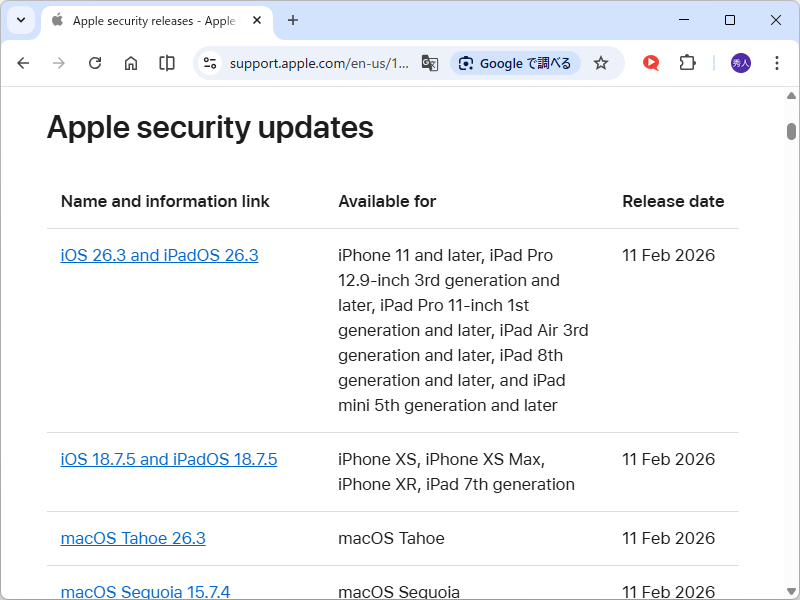Click the browser Home icon
The height and width of the screenshot is (600, 800).
(130, 62)
